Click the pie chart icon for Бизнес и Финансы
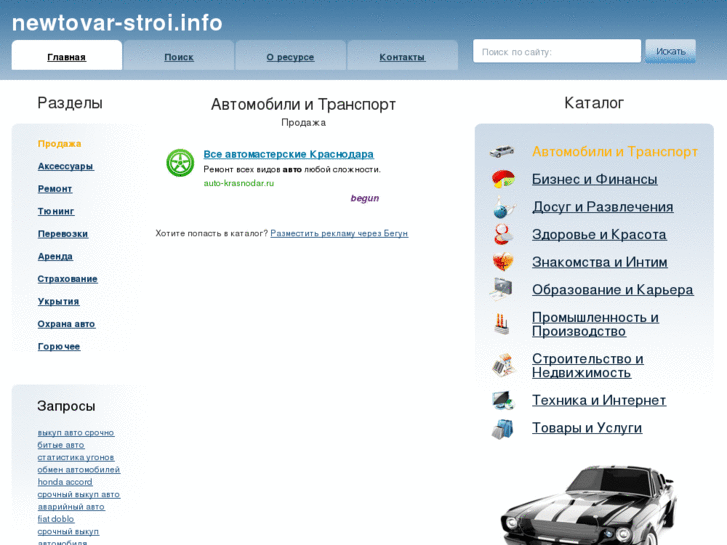This screenshot has width=727, height=545. click(503, 179)
